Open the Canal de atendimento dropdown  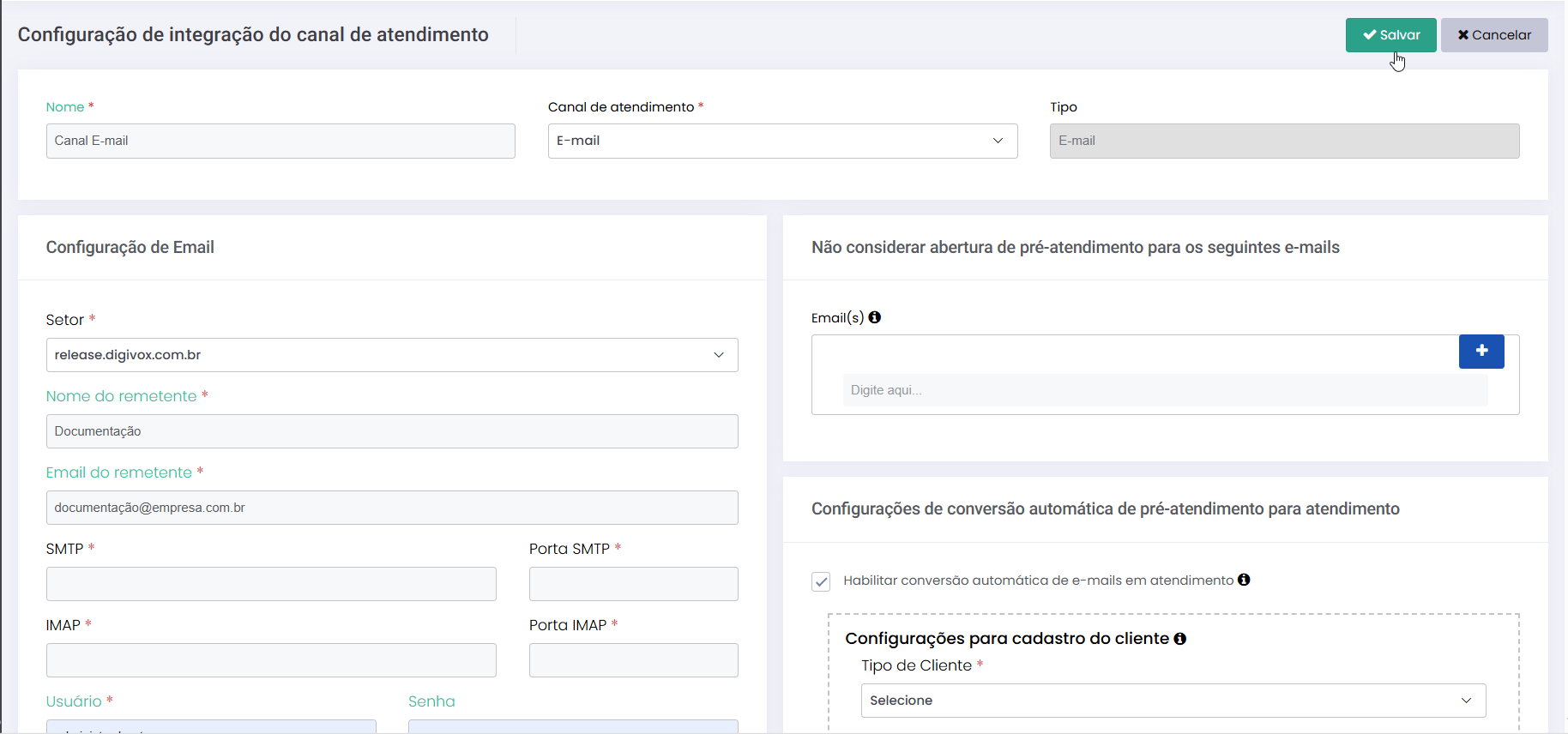[x=781, y=141]
